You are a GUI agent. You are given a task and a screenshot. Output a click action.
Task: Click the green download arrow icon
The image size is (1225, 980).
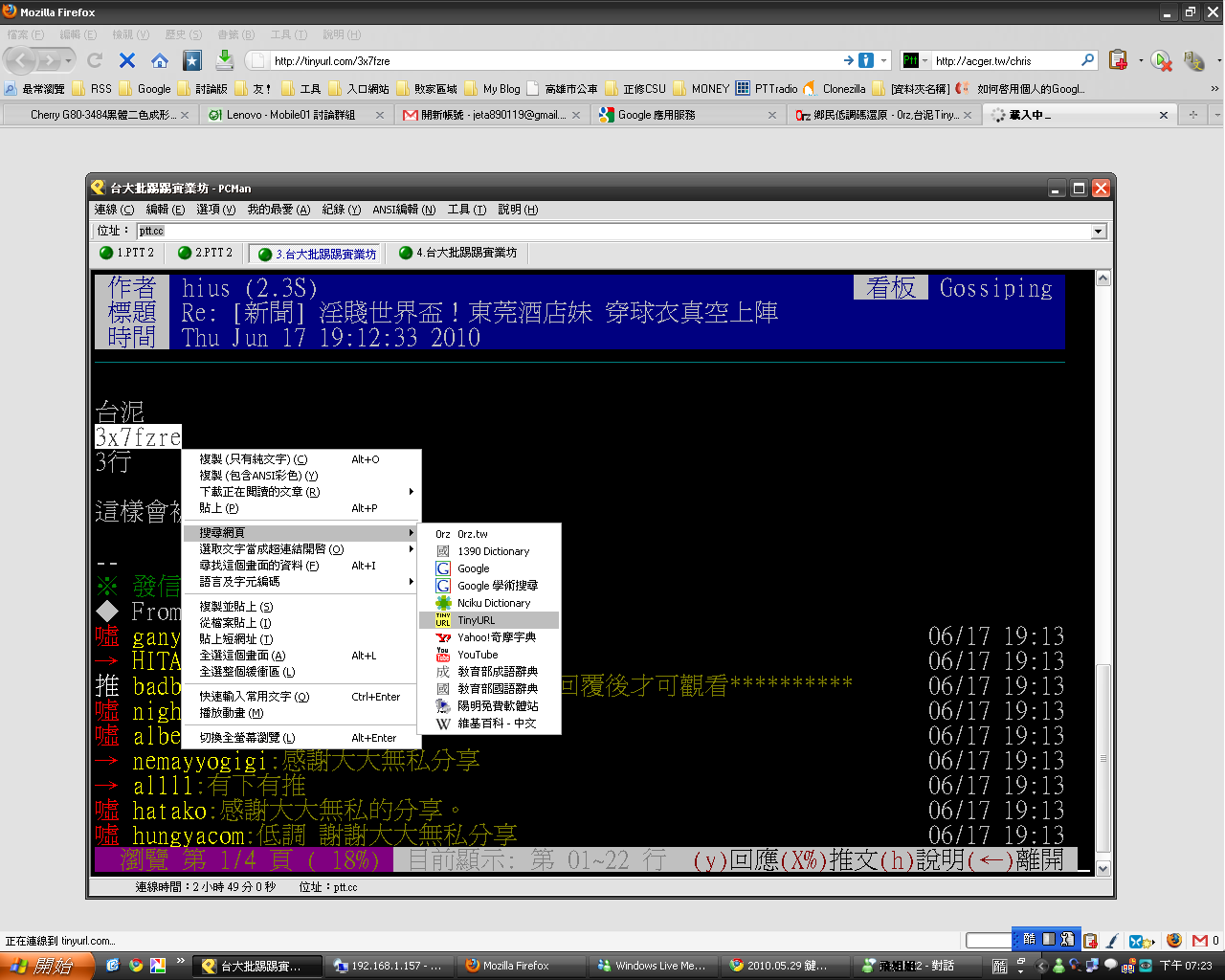click(224, 60)
